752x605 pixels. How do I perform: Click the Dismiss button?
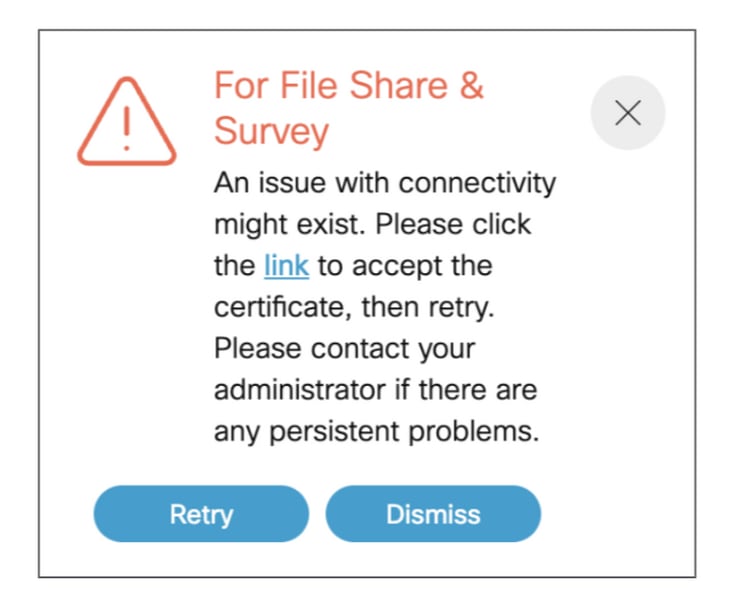click(433, 514)
